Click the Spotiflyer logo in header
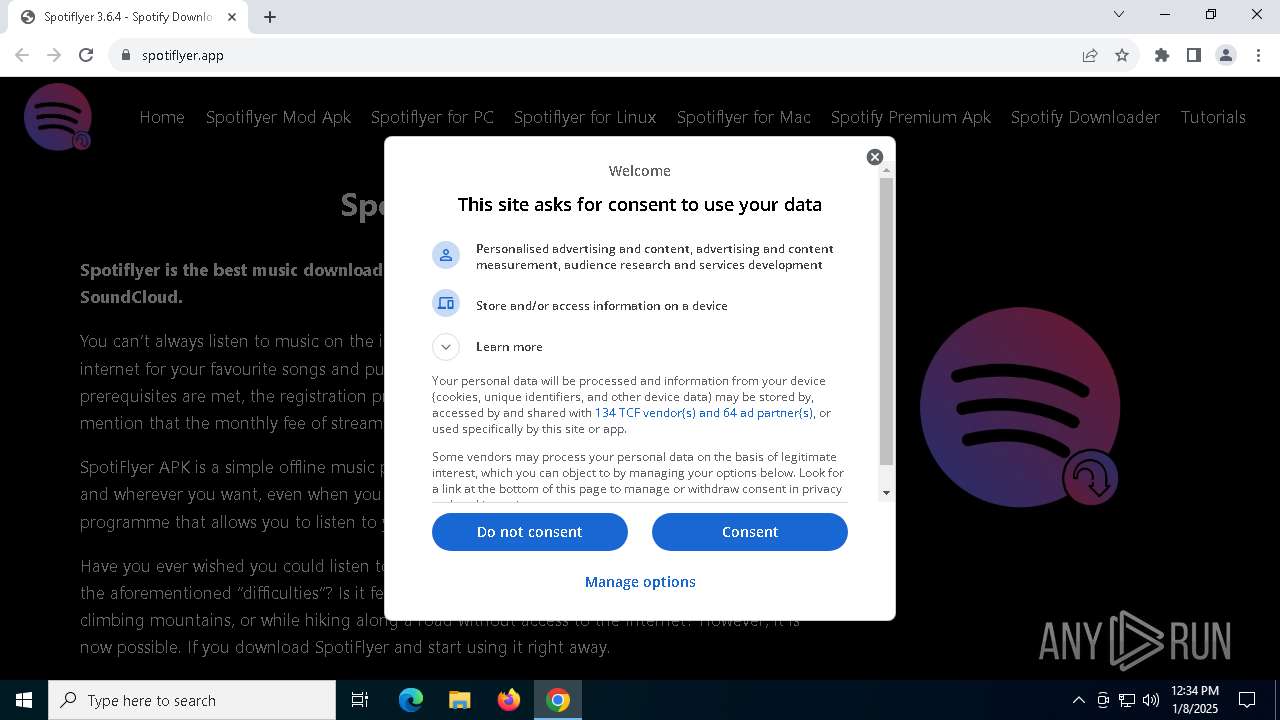Screen dimensions: 1280x720 [58, 117]
